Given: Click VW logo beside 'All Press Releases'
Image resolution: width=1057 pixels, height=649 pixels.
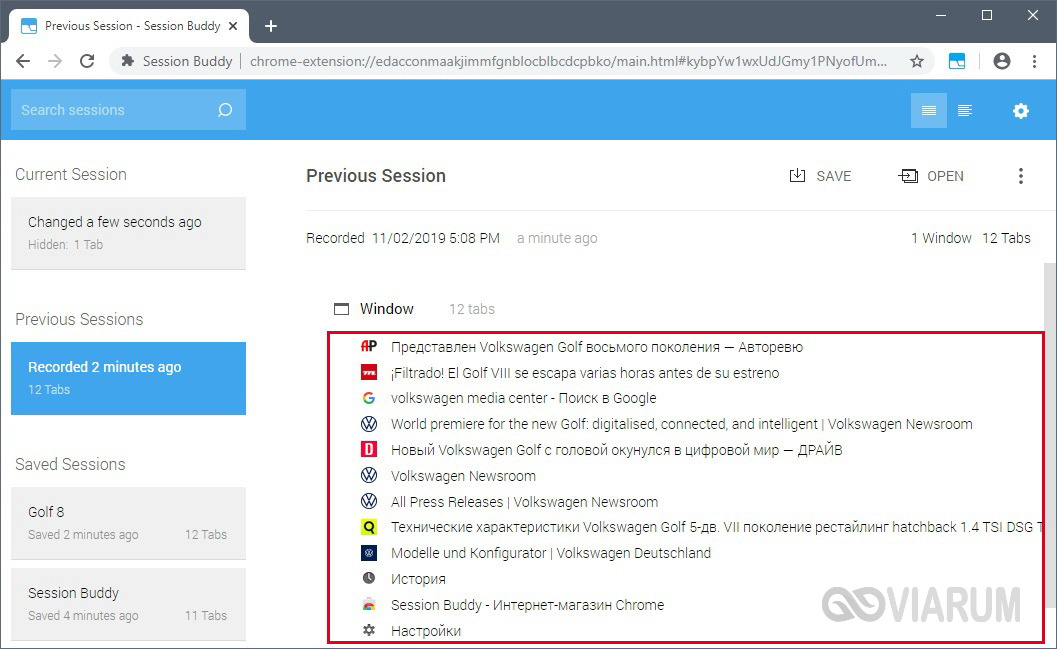Looking at the screenshot, I should point(369,501).
